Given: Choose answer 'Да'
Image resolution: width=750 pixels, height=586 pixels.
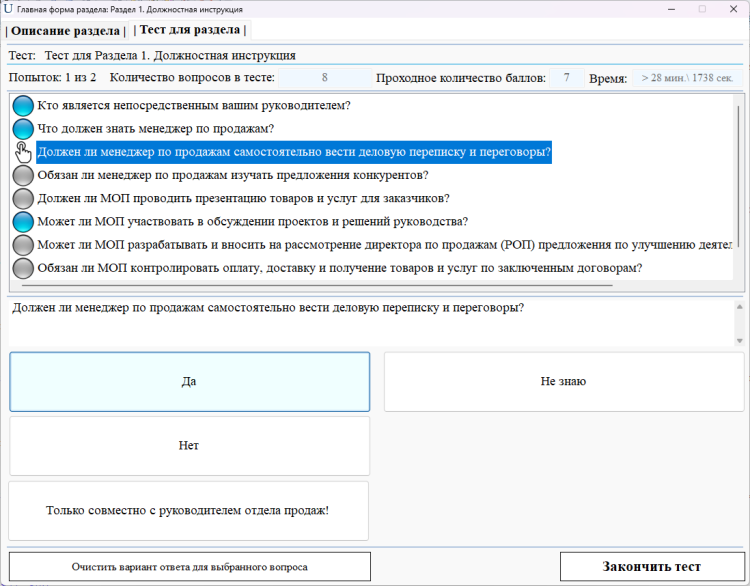Looking at the screenshot, I should pyautogui.click(x=189, y=381).
